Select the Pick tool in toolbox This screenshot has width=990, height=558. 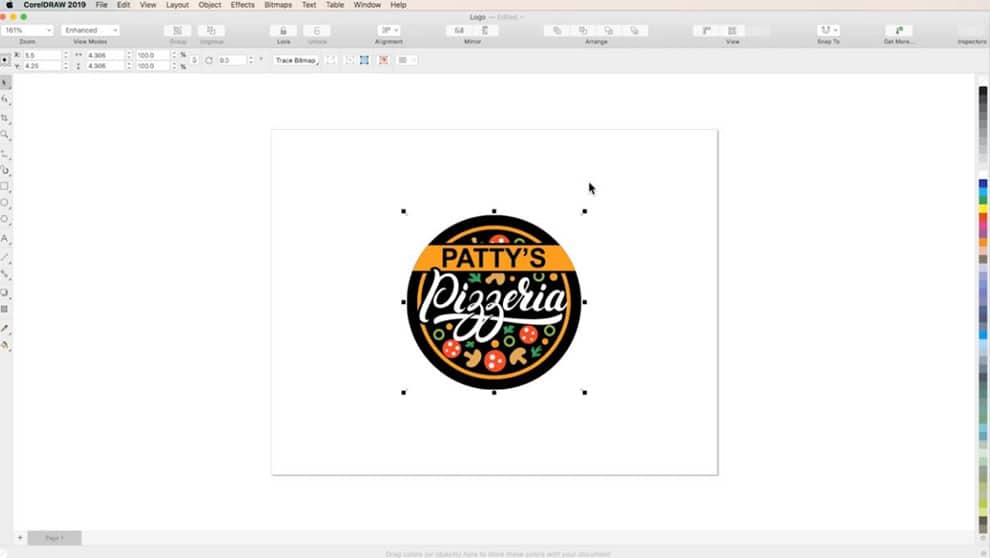point(5,82)
